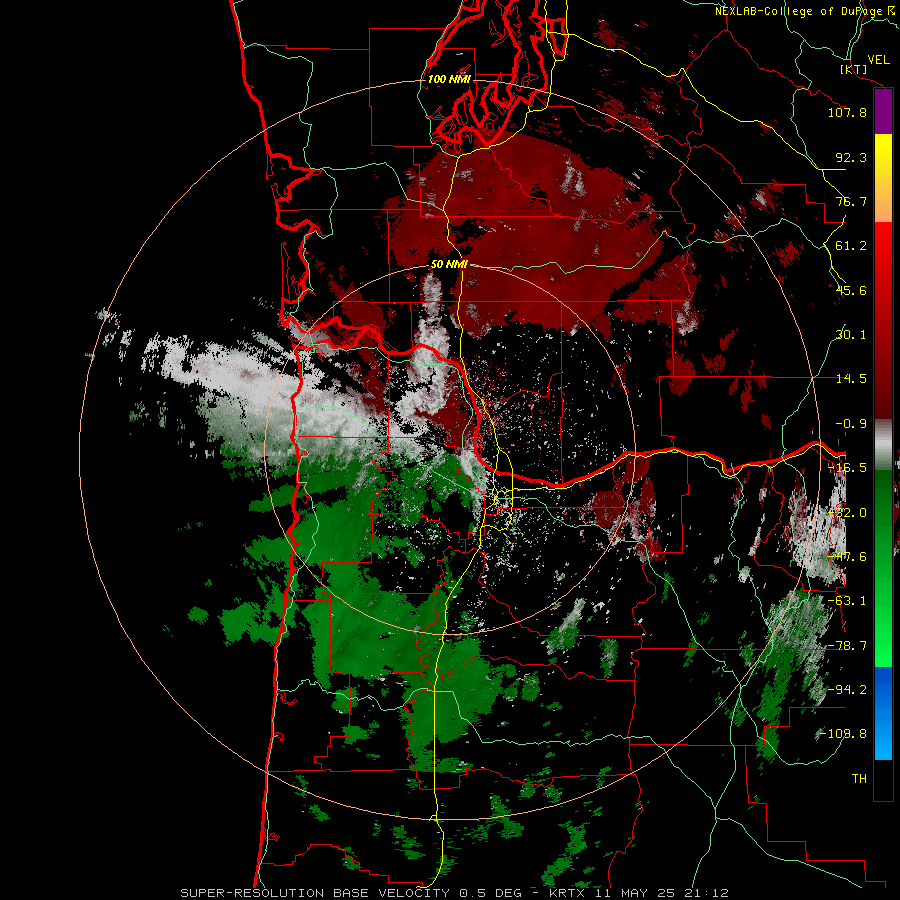Click the 45.6 velocity scale value
Screen dimensions: 900x900
tap(851, 290)
